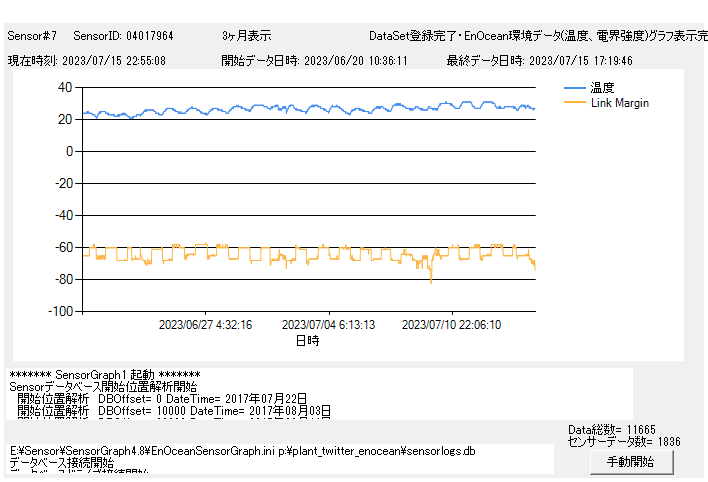The image size is (708, 482).
Task: Click the blue 温度 legend line
Action: (x=575, y=87)
